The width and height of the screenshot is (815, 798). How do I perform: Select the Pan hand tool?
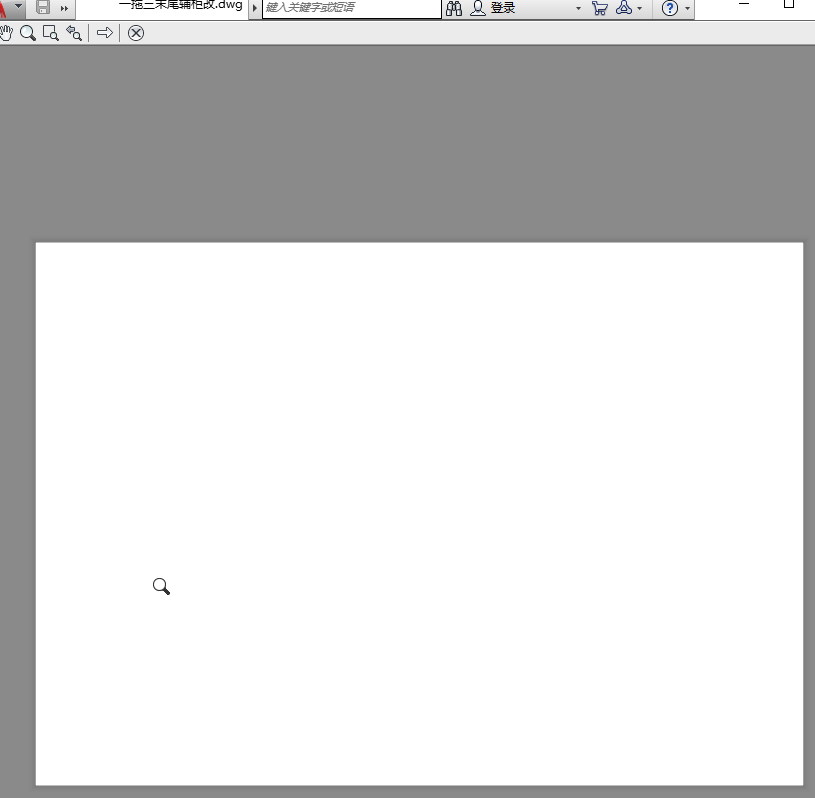point(6,33)
